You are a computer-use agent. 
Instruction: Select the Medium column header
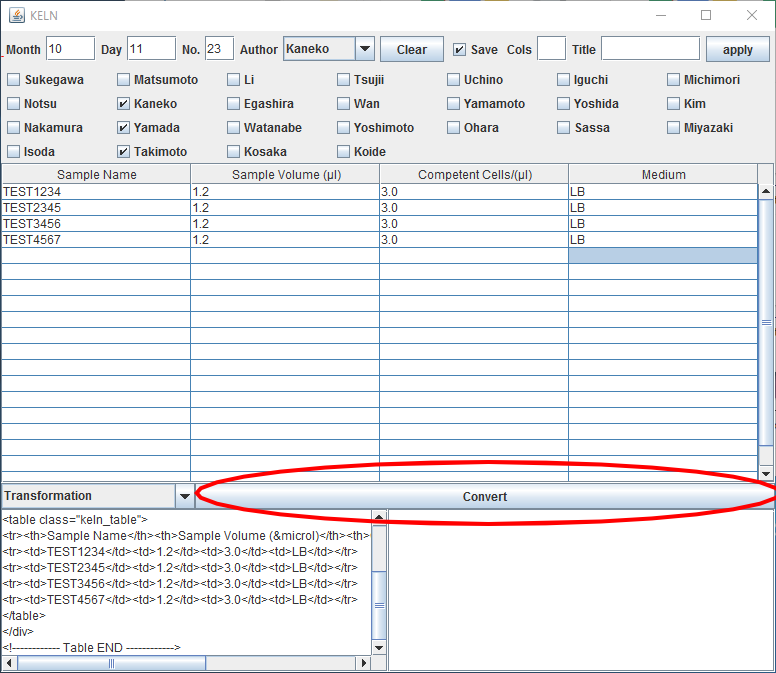pyautogui.click(x=663, y=174)
